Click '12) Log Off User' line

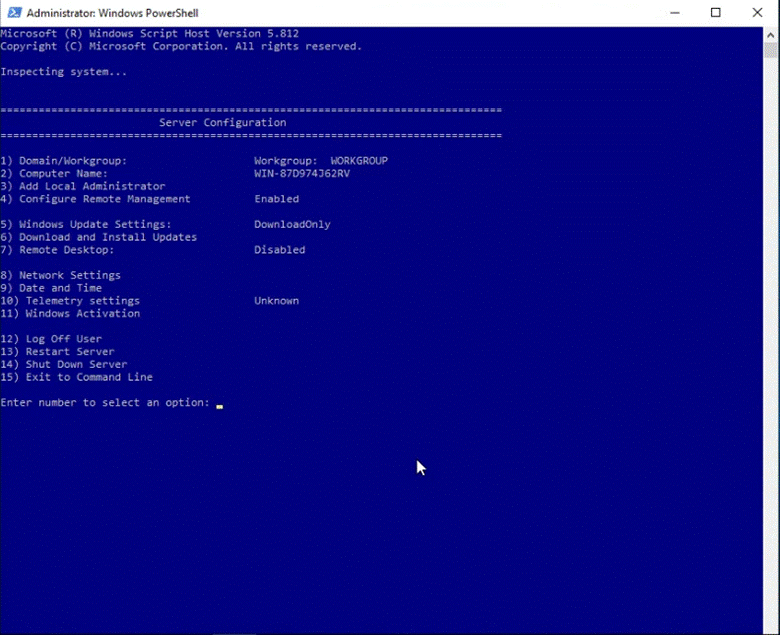pos(51,339)
